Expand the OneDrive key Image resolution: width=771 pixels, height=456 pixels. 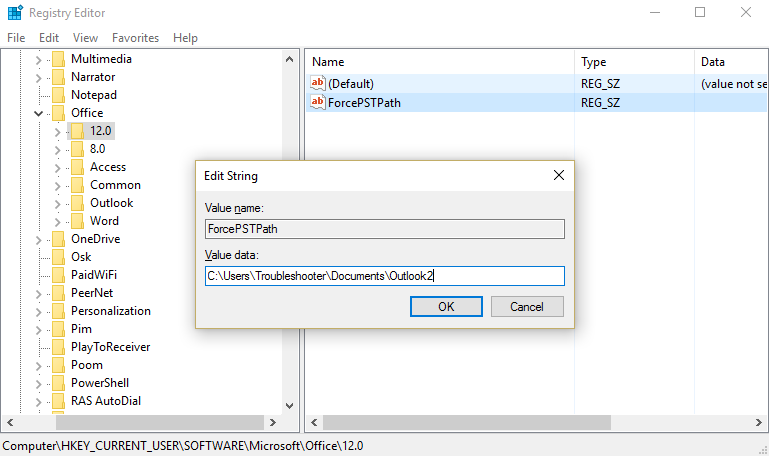point(38,240)
